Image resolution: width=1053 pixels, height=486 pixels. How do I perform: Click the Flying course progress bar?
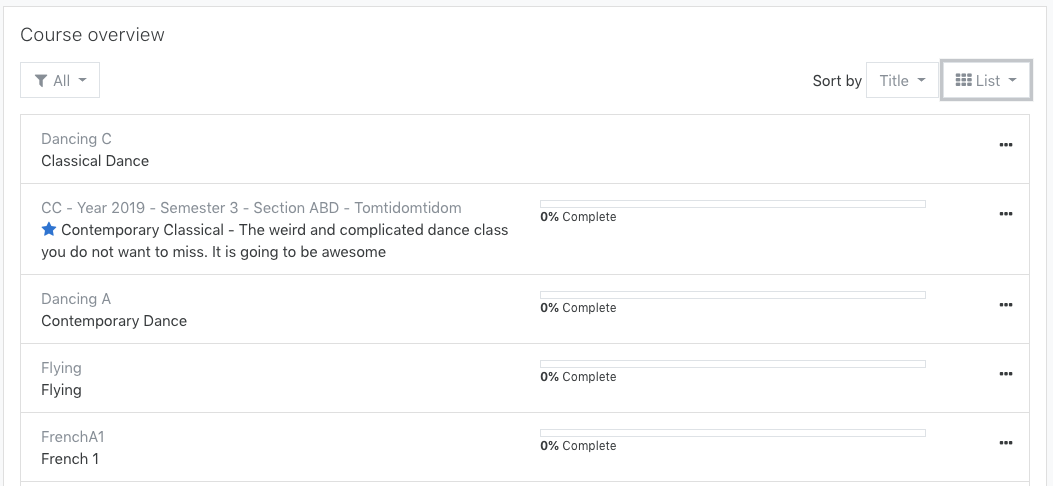click(x=733, y=364)
